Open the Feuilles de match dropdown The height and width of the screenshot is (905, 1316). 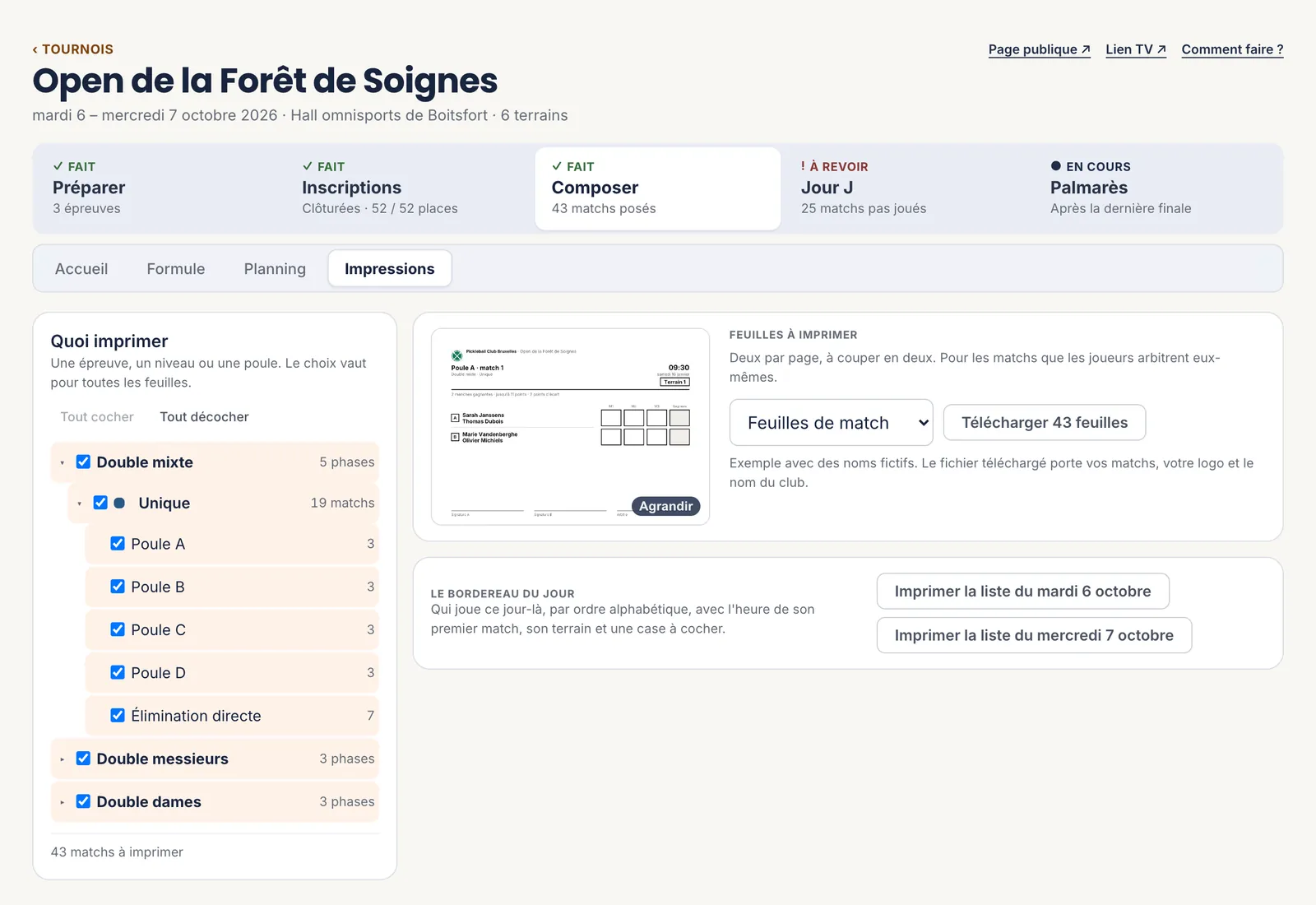[831, 423]
